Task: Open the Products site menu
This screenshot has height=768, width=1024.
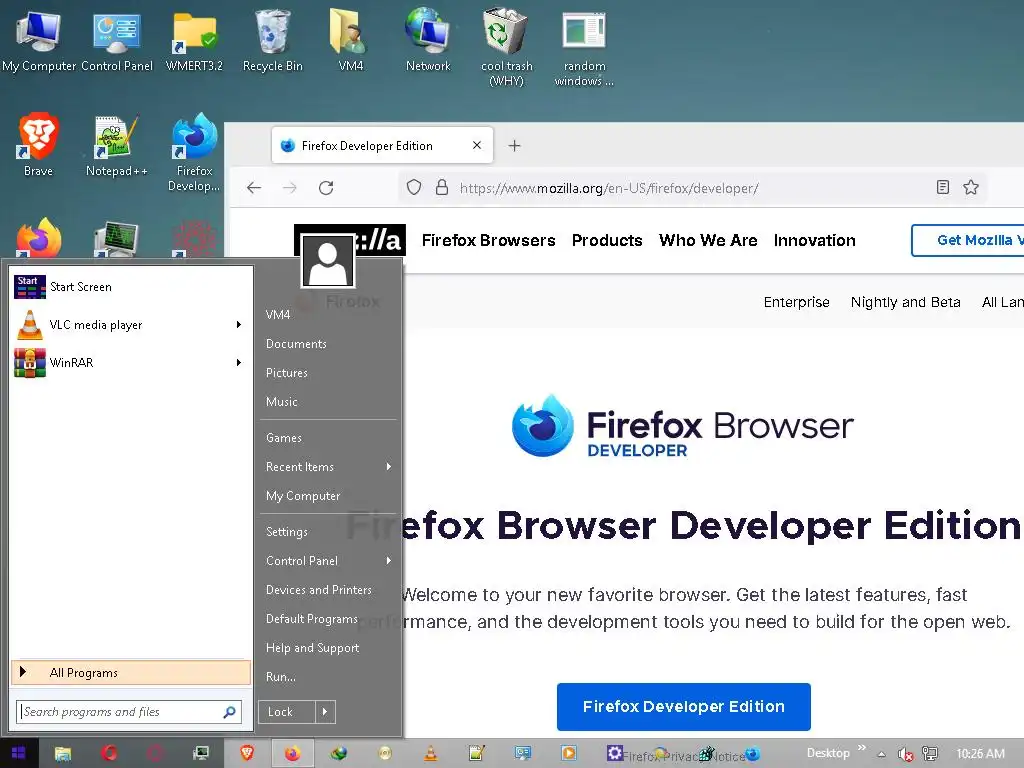Action: point(607,240)
